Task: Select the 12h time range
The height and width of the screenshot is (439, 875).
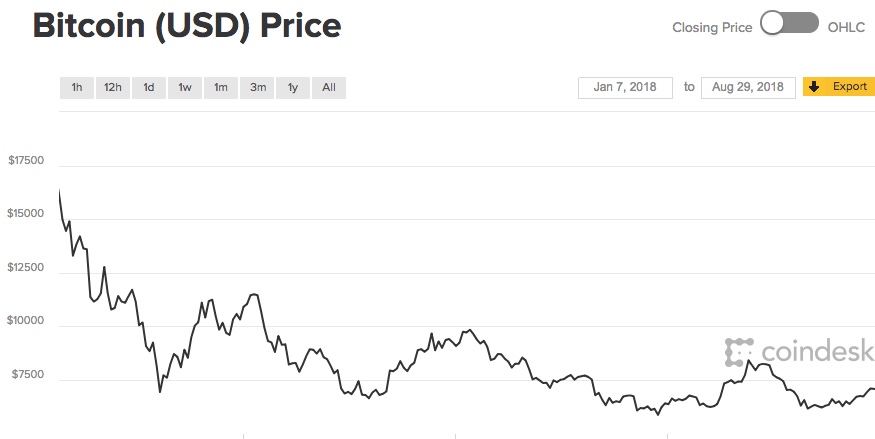Action: (113, 88)
